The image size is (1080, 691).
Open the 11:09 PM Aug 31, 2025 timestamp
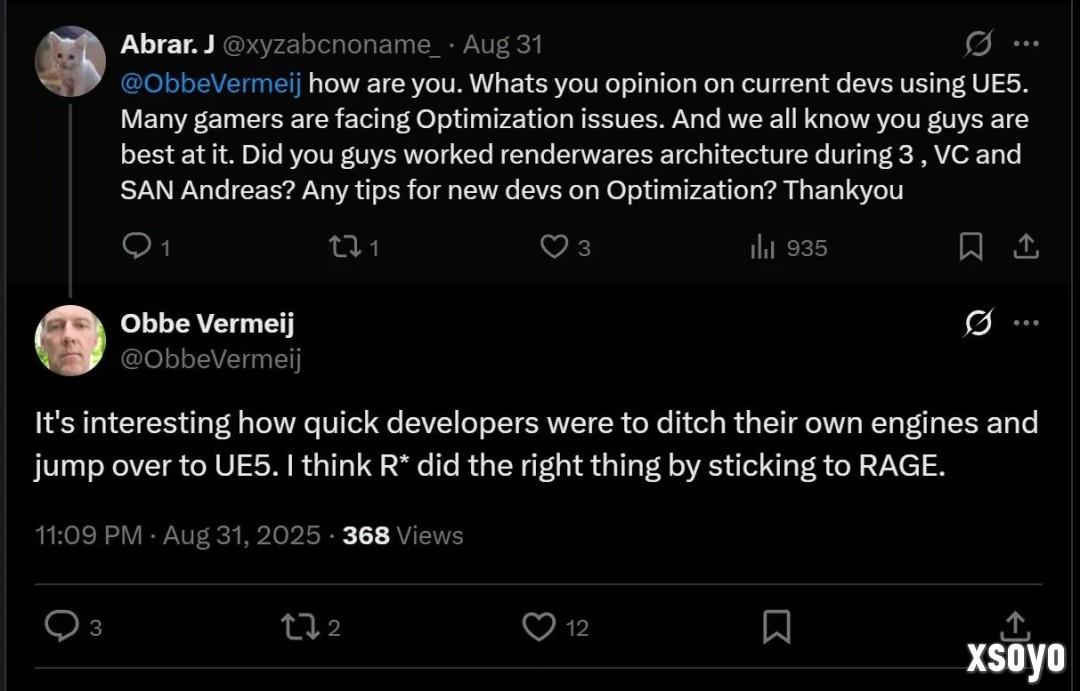[178, 535]
